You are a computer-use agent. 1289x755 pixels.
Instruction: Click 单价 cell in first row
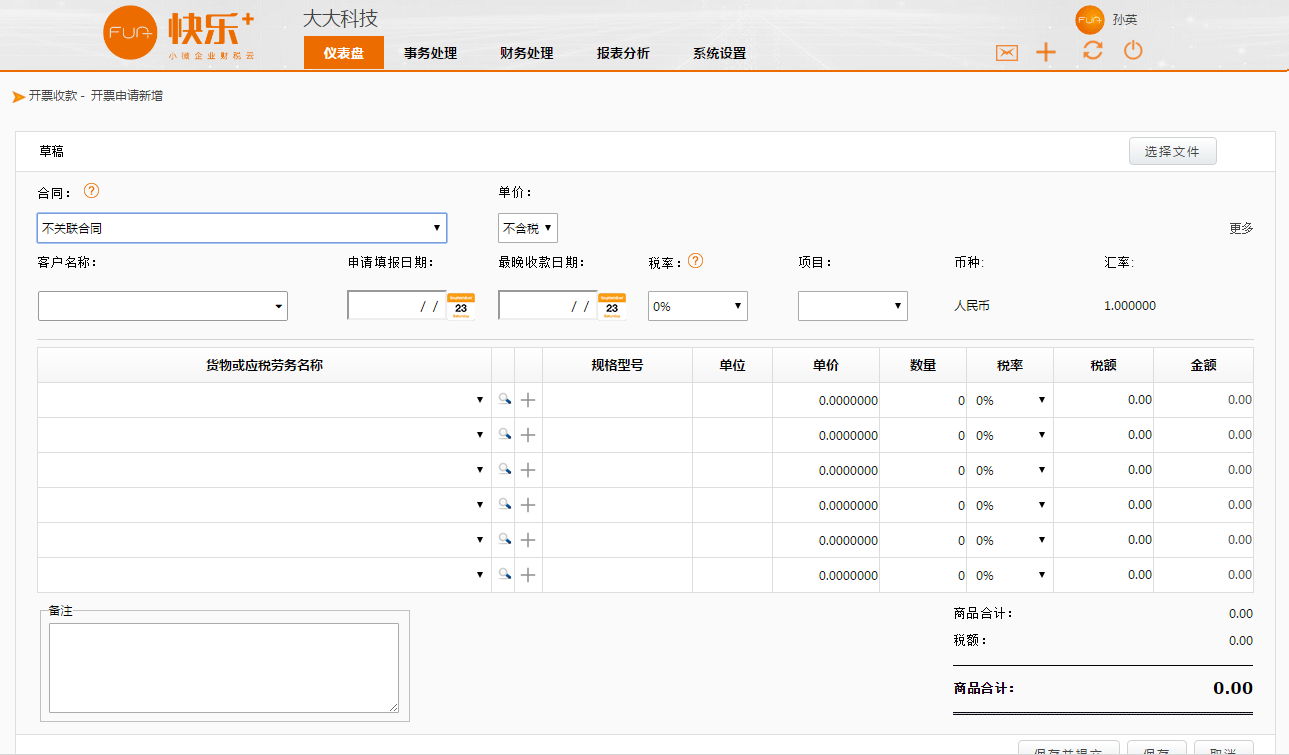click(826, 400)
